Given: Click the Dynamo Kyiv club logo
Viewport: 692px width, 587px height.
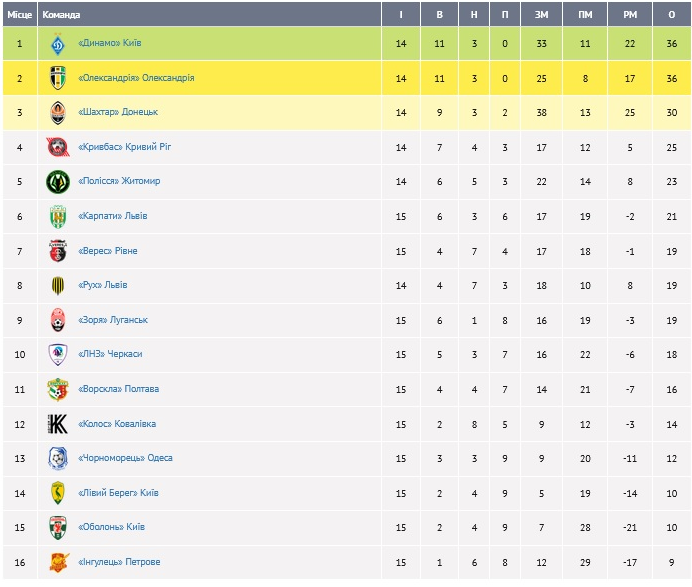Looking at the screenshot, I should (x=58, y=43).
